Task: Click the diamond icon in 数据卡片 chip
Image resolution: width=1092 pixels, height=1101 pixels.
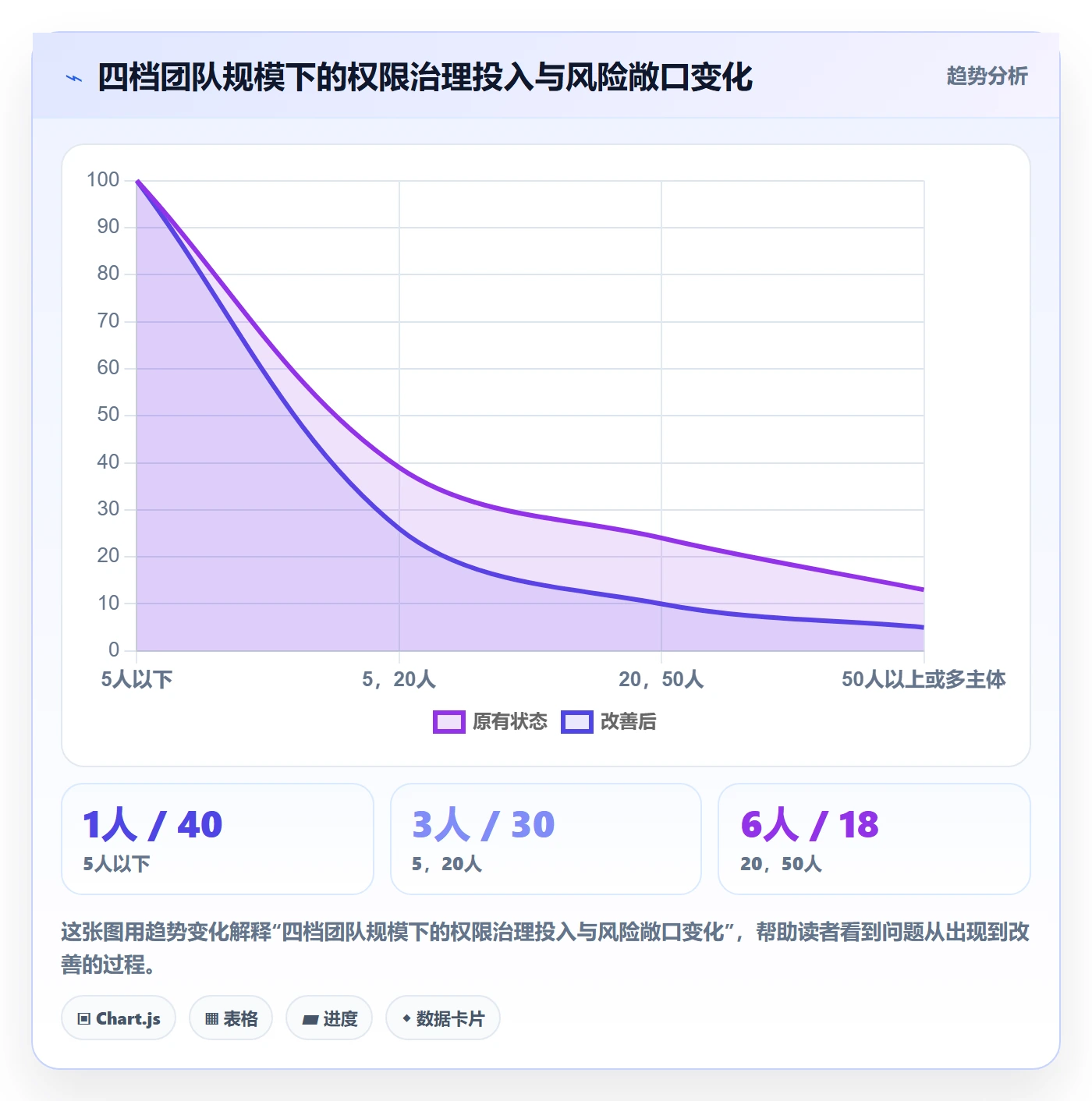Action: click(x=406, y=1018)
